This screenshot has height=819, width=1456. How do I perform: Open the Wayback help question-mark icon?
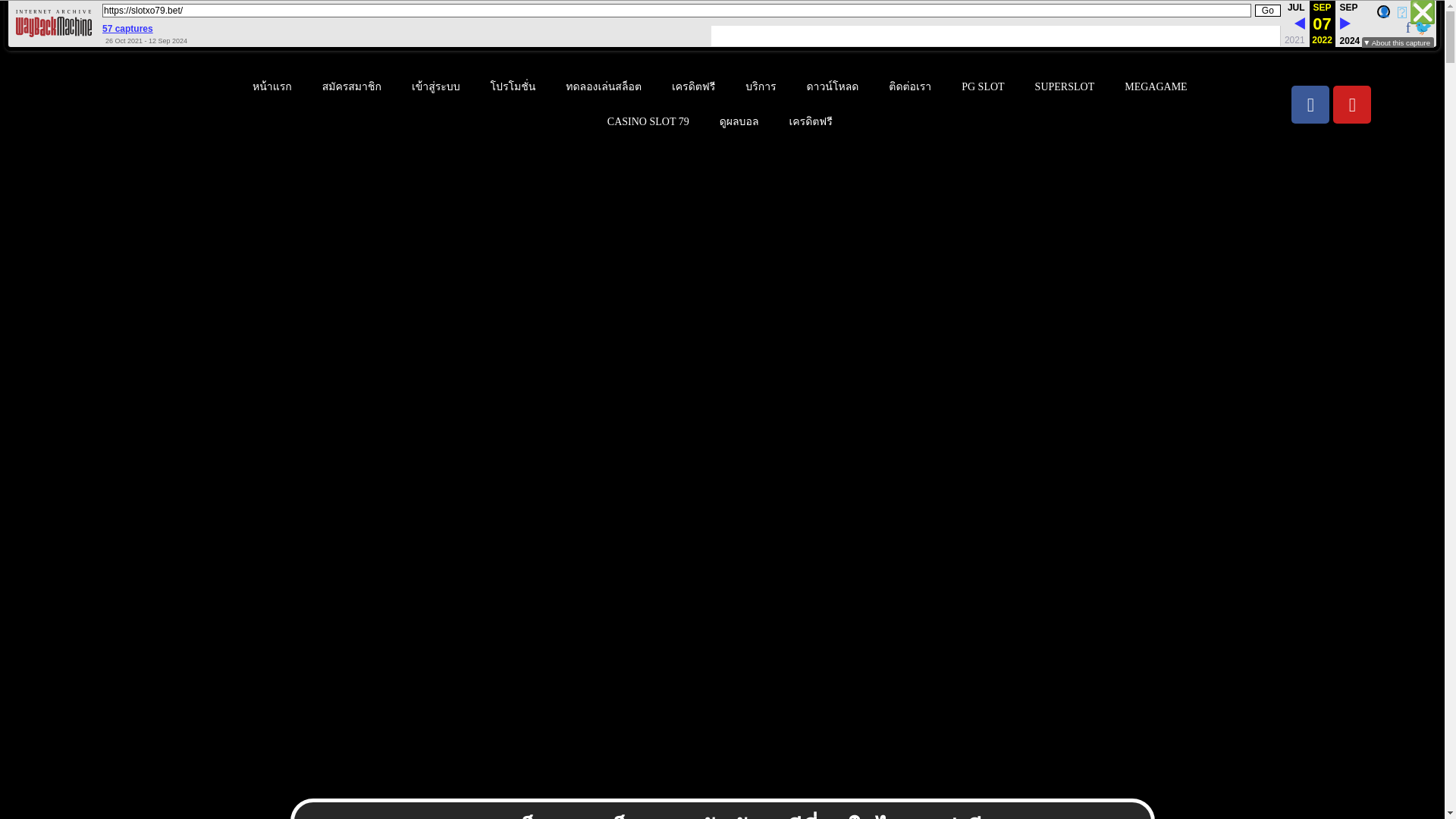[x=1402, y=12]
